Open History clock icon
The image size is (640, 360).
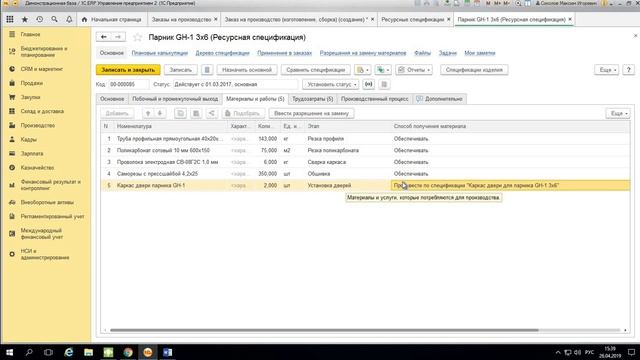click(40, 19)
